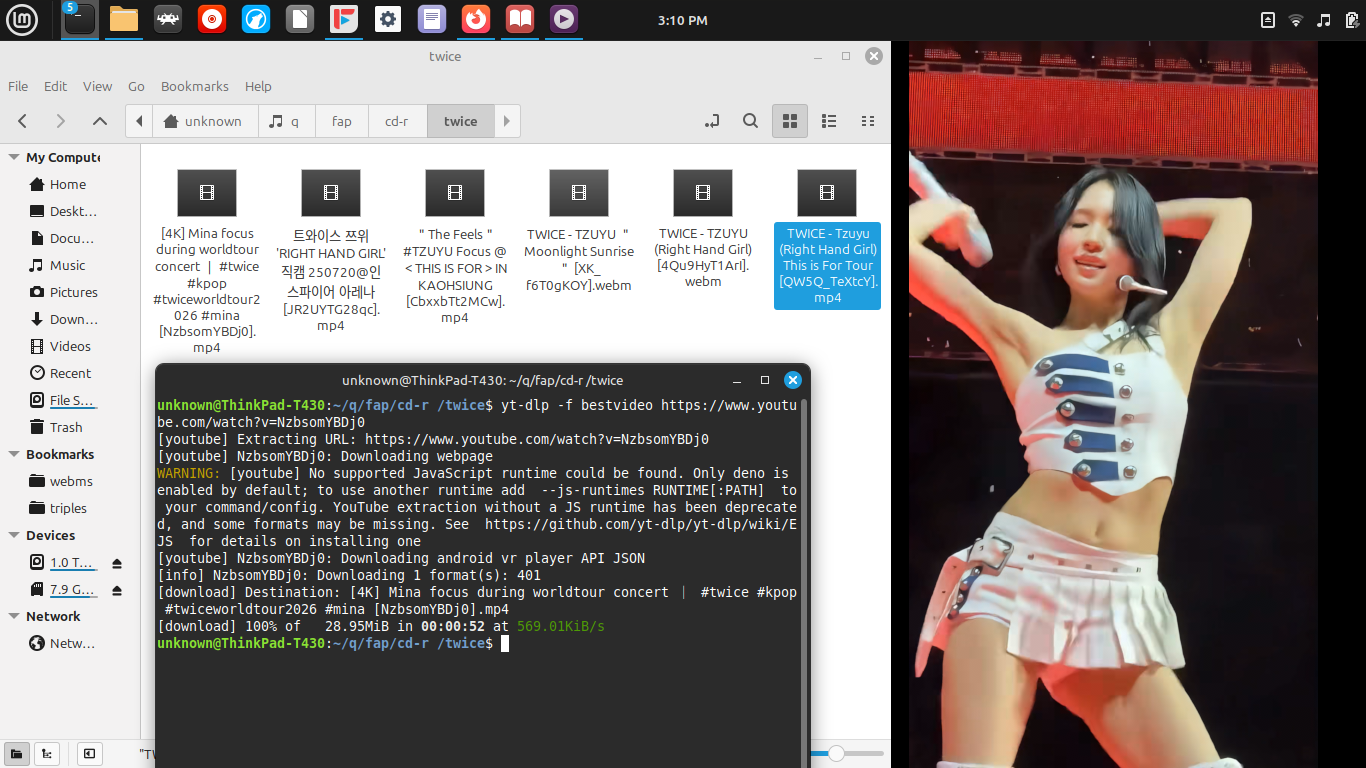Select the RIGHT HAND GIRL 250720 mp4
Viewport: 1366px width, 768px height.
[x=331, y=250]
